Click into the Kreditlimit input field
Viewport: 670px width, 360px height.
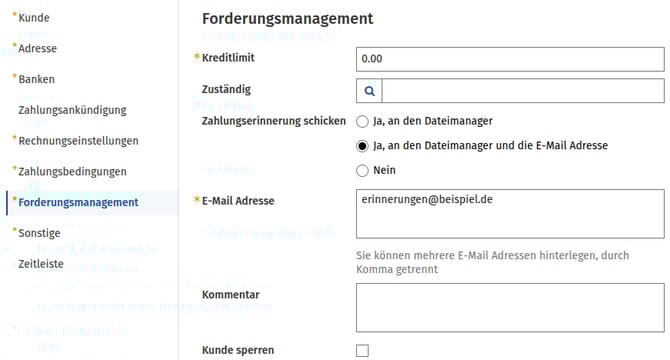[x=510, y=59]
